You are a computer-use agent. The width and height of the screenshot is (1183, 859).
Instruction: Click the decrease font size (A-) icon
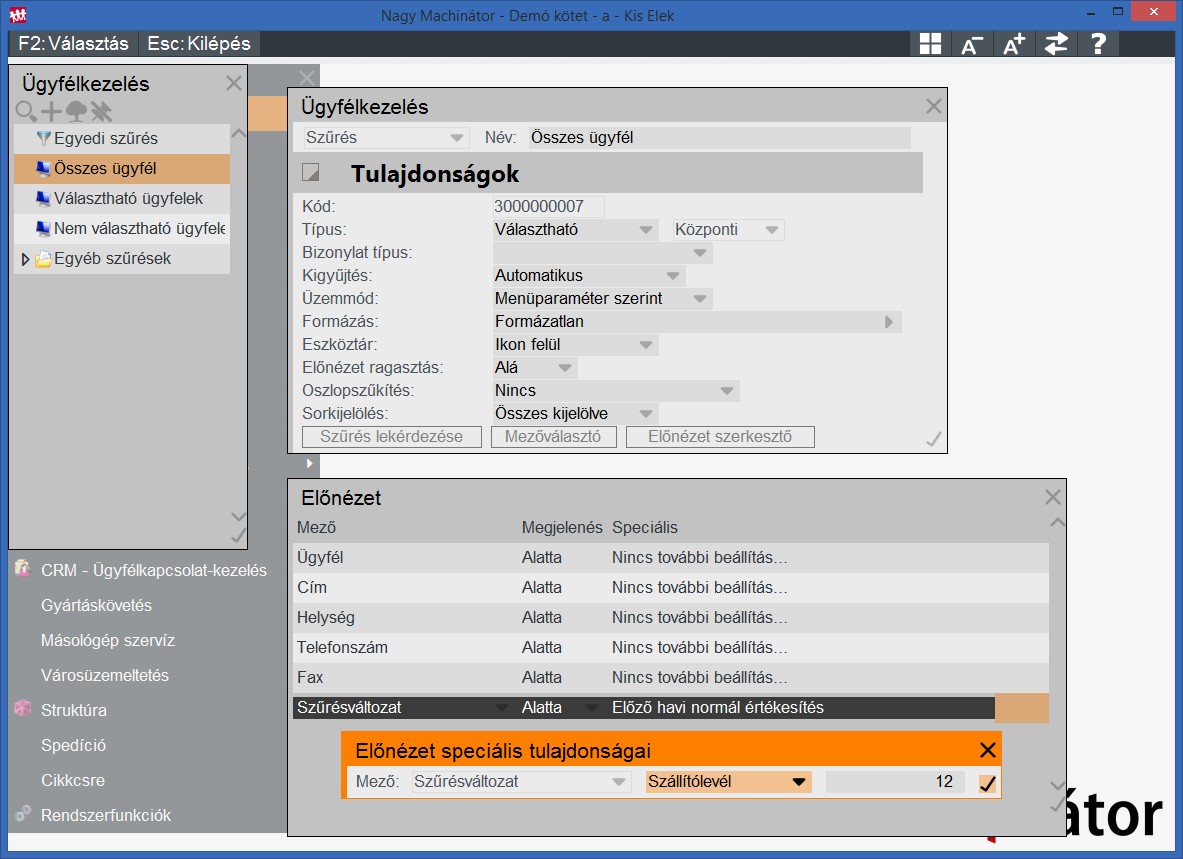click(971, 44)
